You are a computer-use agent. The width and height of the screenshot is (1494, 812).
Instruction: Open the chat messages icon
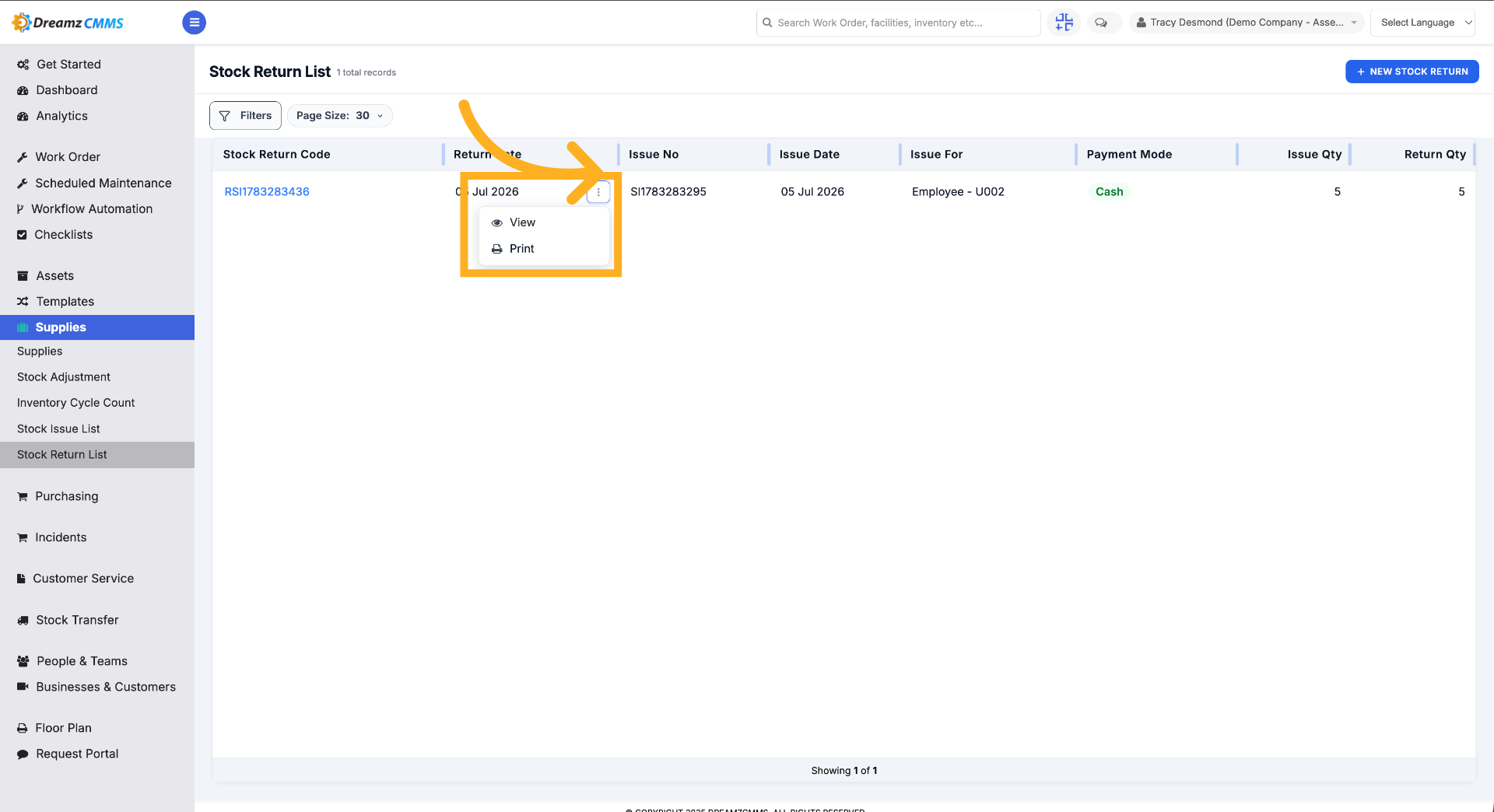pyautogui.click(x=1101, y=23)
